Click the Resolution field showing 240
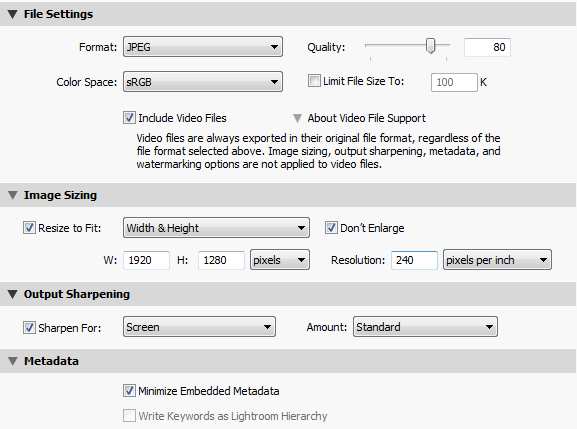The height and width of the screenshot is (429, 577). tap(414, 260)
